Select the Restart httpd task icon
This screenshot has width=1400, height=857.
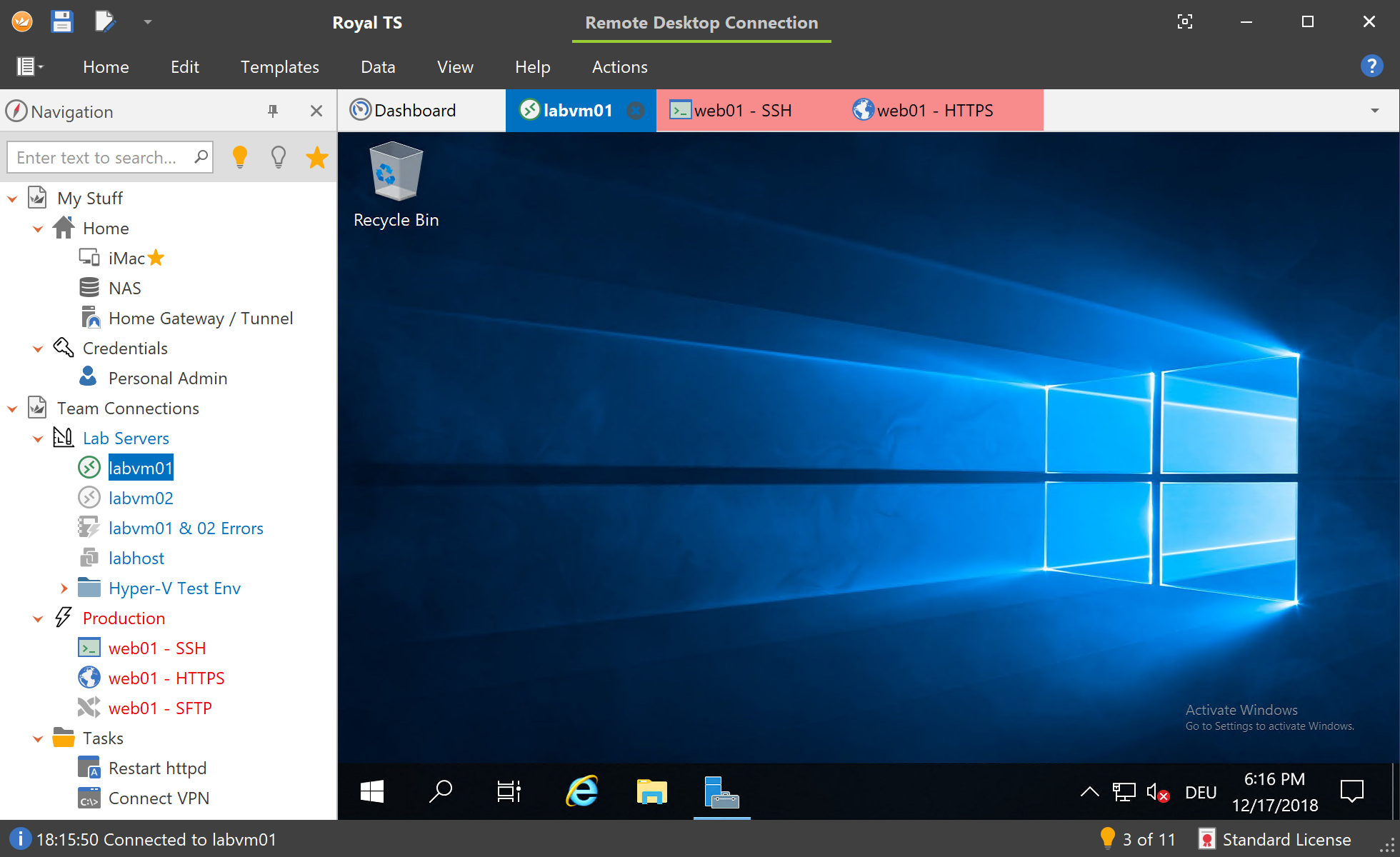pos(89,768)
